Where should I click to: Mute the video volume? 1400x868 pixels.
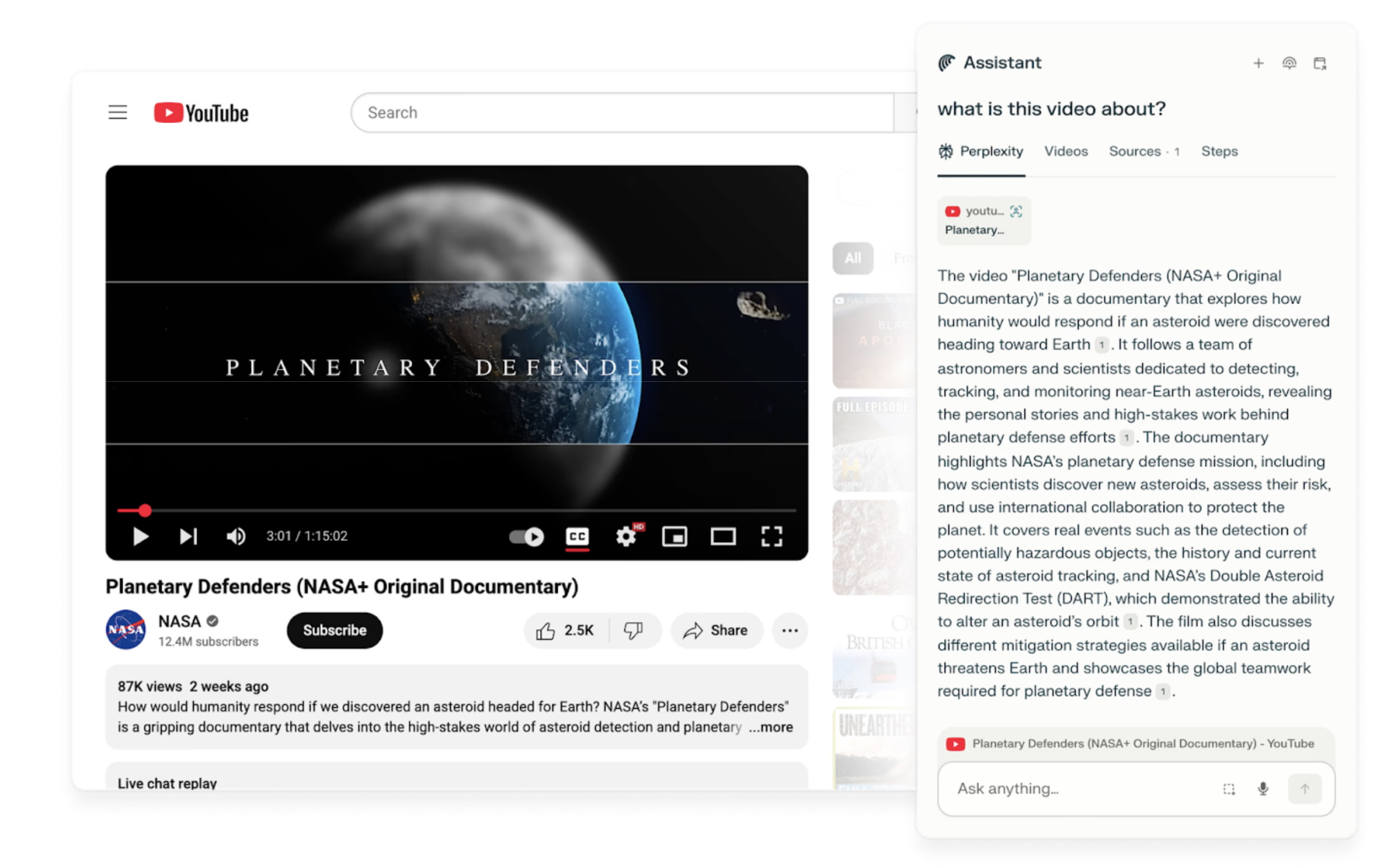(x=236, y=536)
